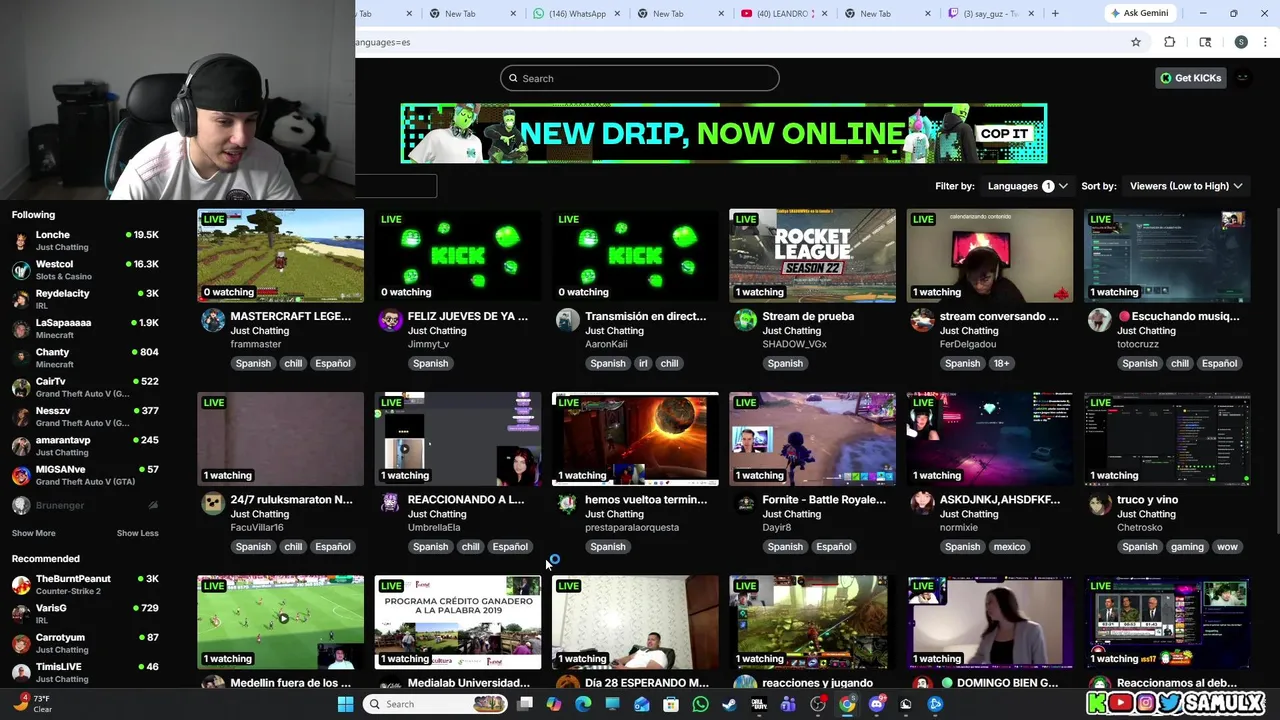Click the Dayir8 streamer avatar

coord(745,504)
